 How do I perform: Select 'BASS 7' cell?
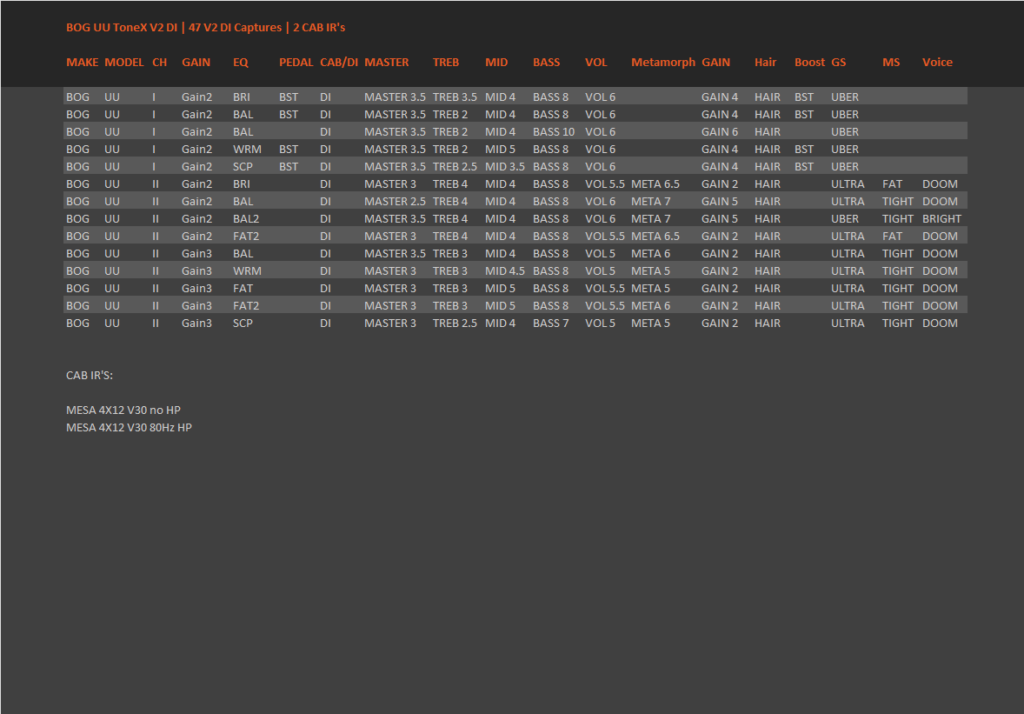pyautogui.click(x=551, y=323)
